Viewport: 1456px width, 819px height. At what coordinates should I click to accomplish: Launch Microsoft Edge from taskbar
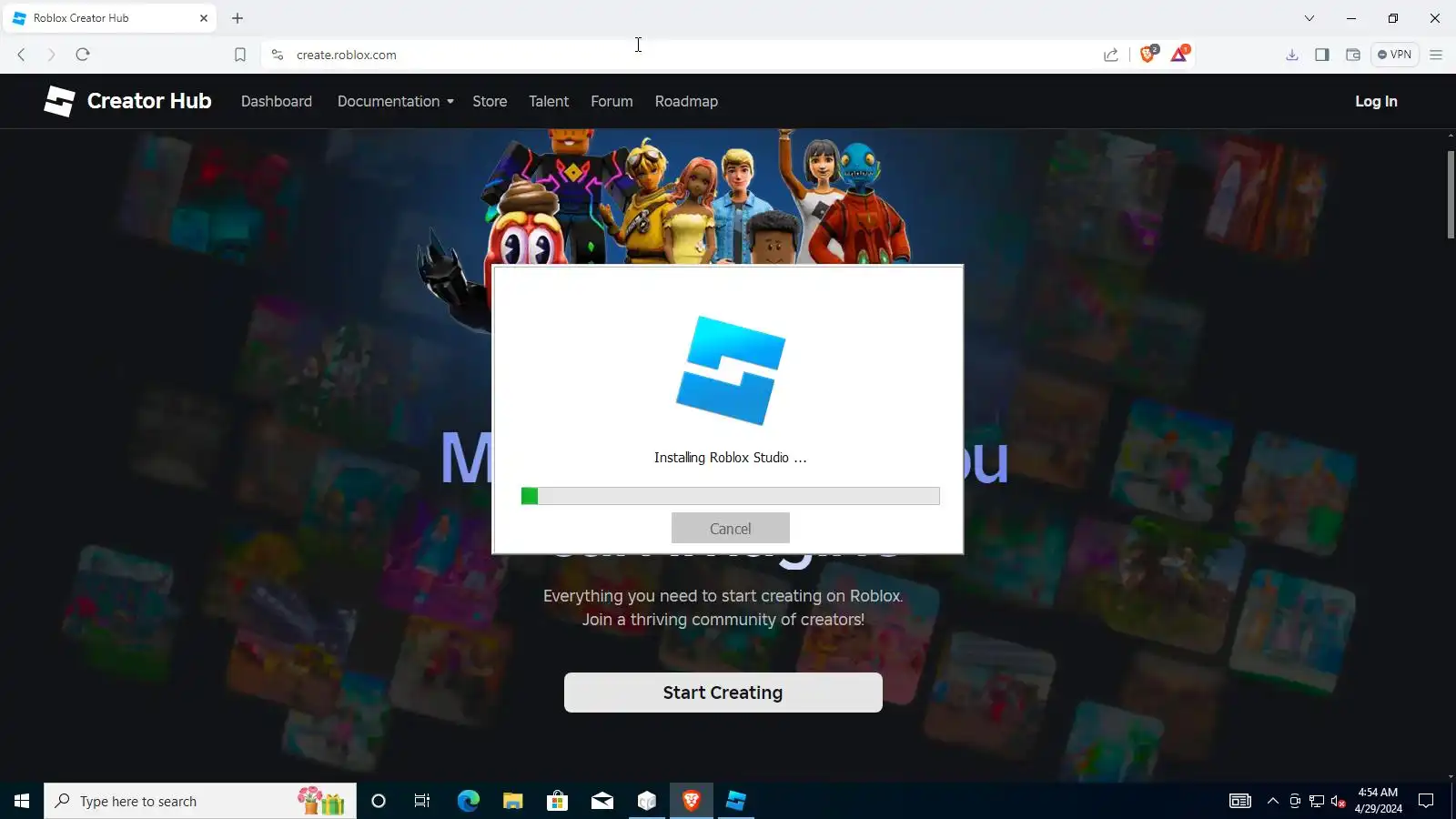coord(468,801)
